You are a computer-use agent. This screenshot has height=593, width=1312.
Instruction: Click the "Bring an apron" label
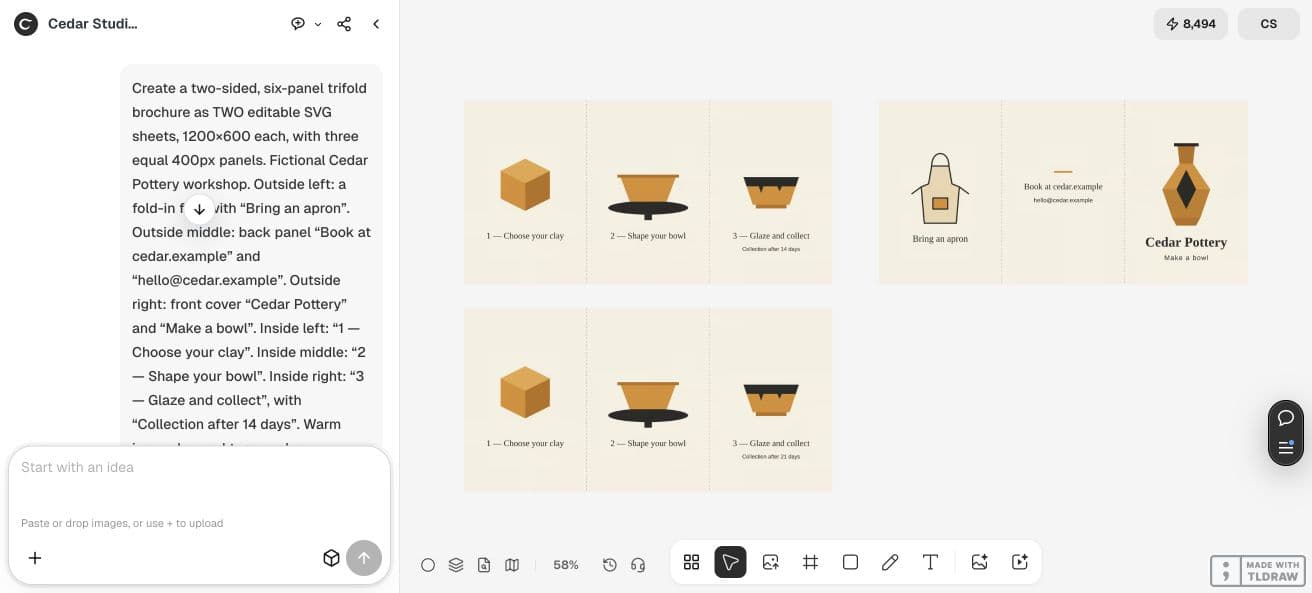(x=940, y=239)
